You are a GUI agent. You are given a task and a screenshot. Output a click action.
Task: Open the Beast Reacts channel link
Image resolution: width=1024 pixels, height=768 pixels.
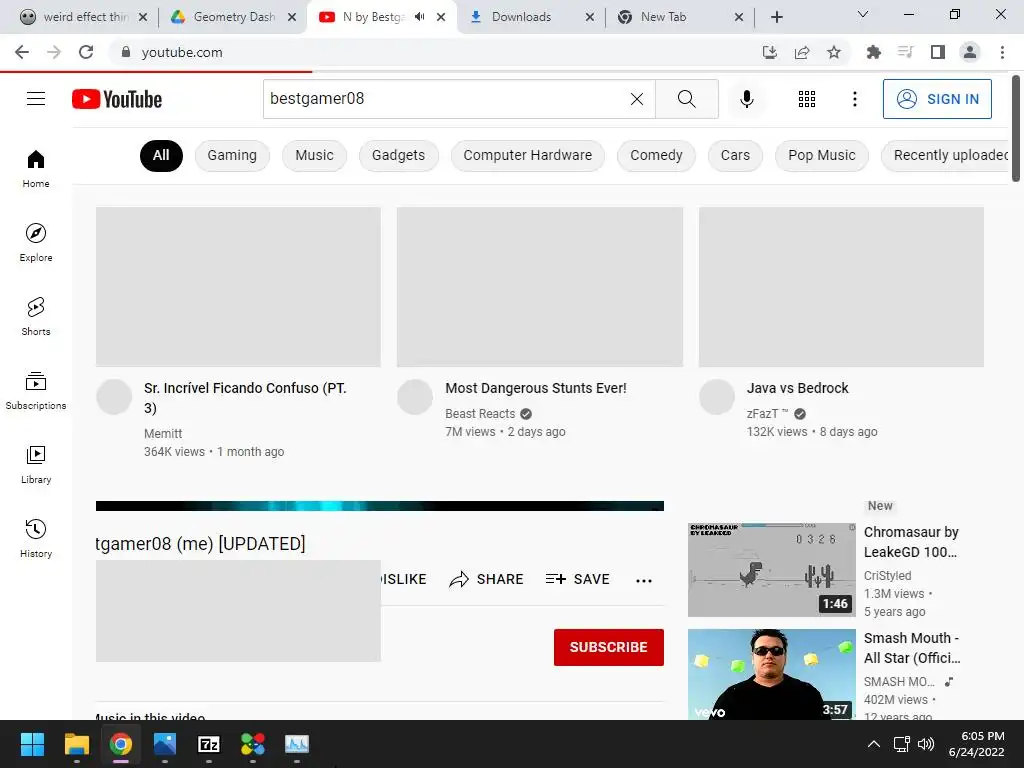(480, 414)
